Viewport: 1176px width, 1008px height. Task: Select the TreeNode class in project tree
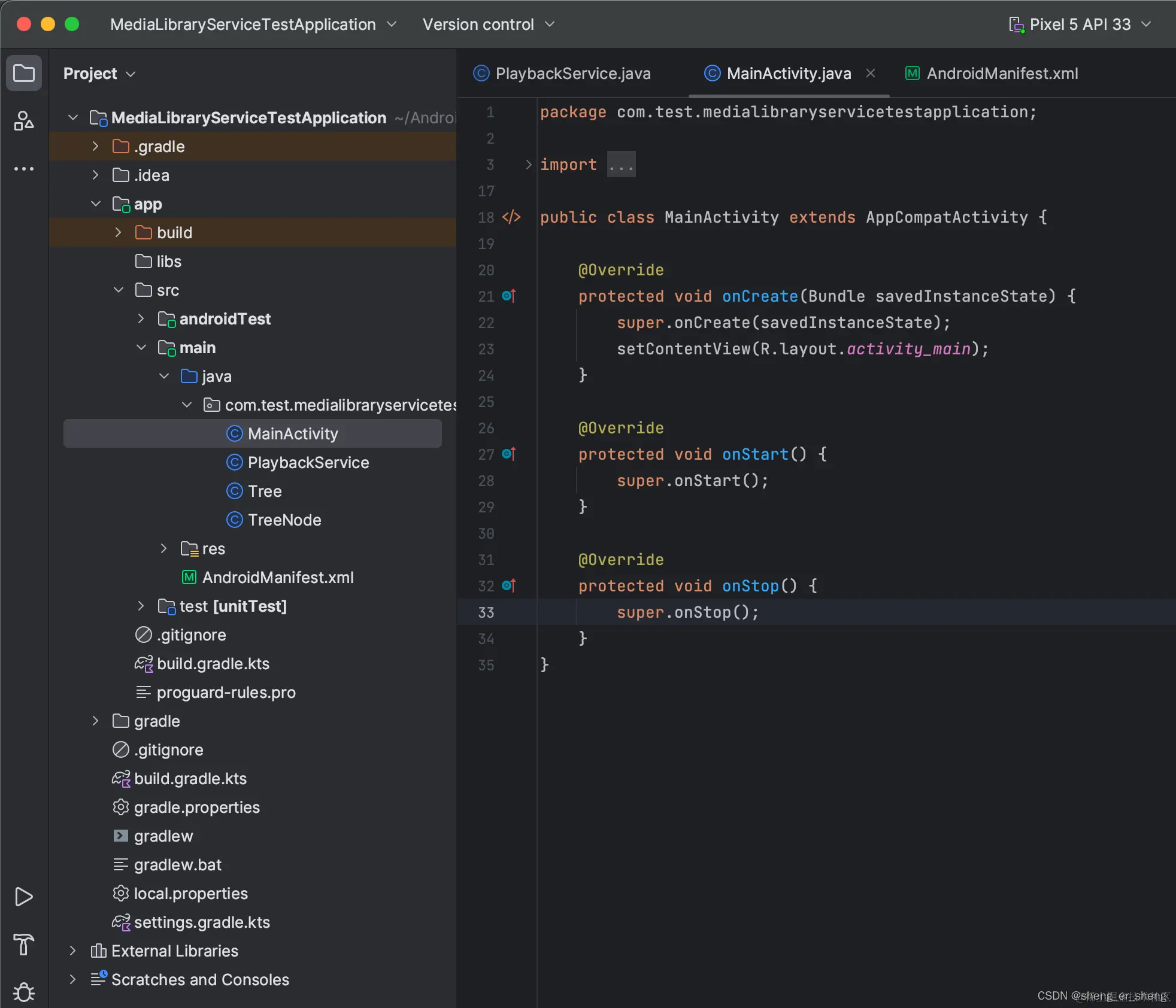284,520
